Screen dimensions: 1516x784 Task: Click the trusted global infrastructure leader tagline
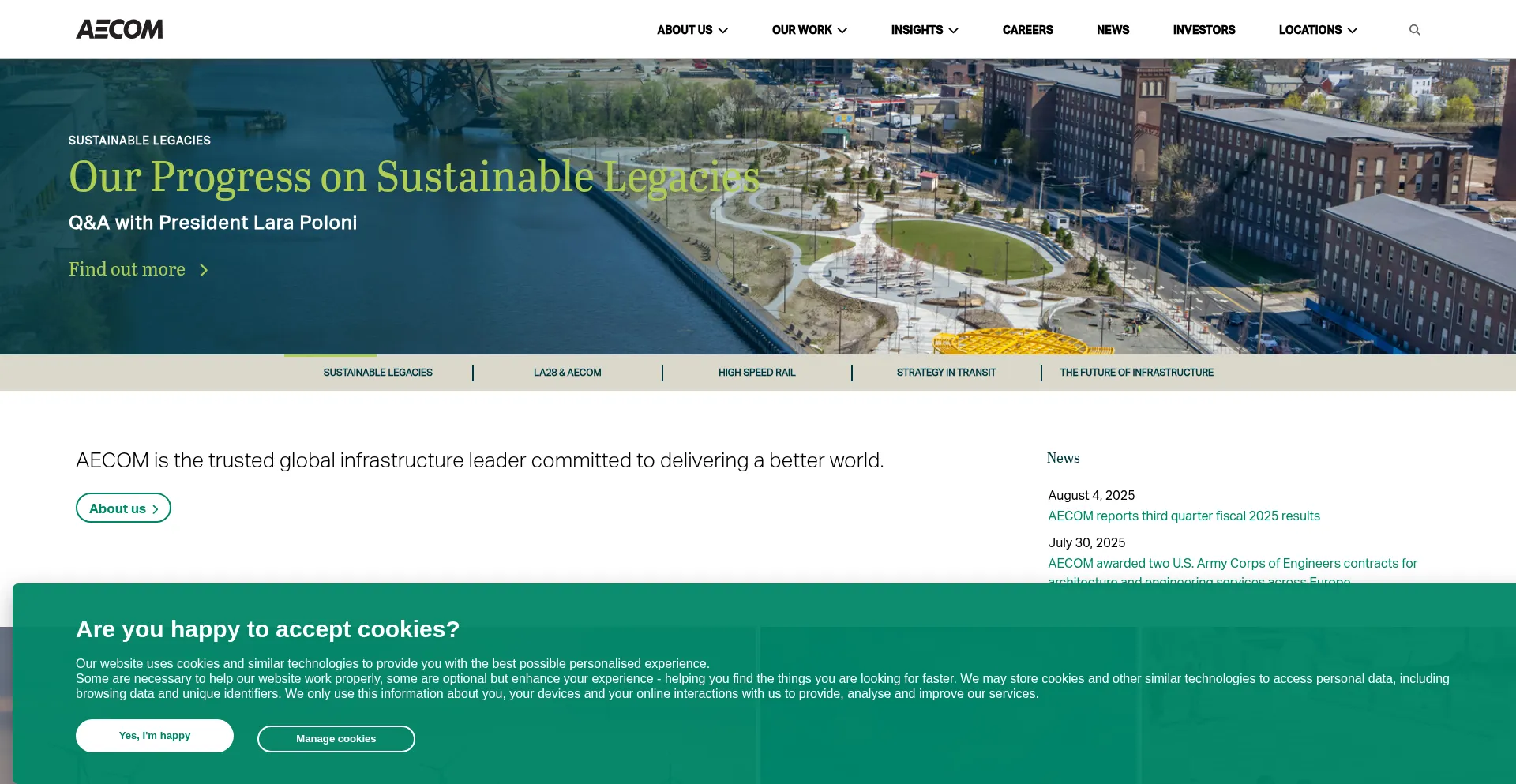(480, 460)
